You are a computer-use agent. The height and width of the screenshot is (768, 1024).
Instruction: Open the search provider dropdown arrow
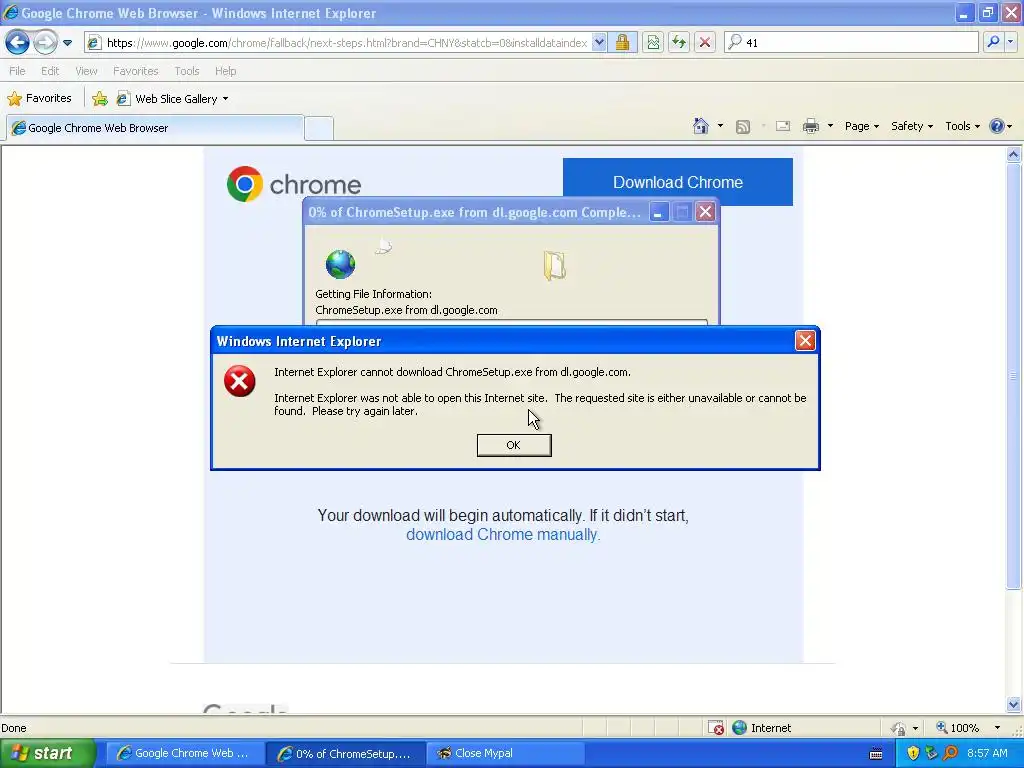pos(1010,42)
